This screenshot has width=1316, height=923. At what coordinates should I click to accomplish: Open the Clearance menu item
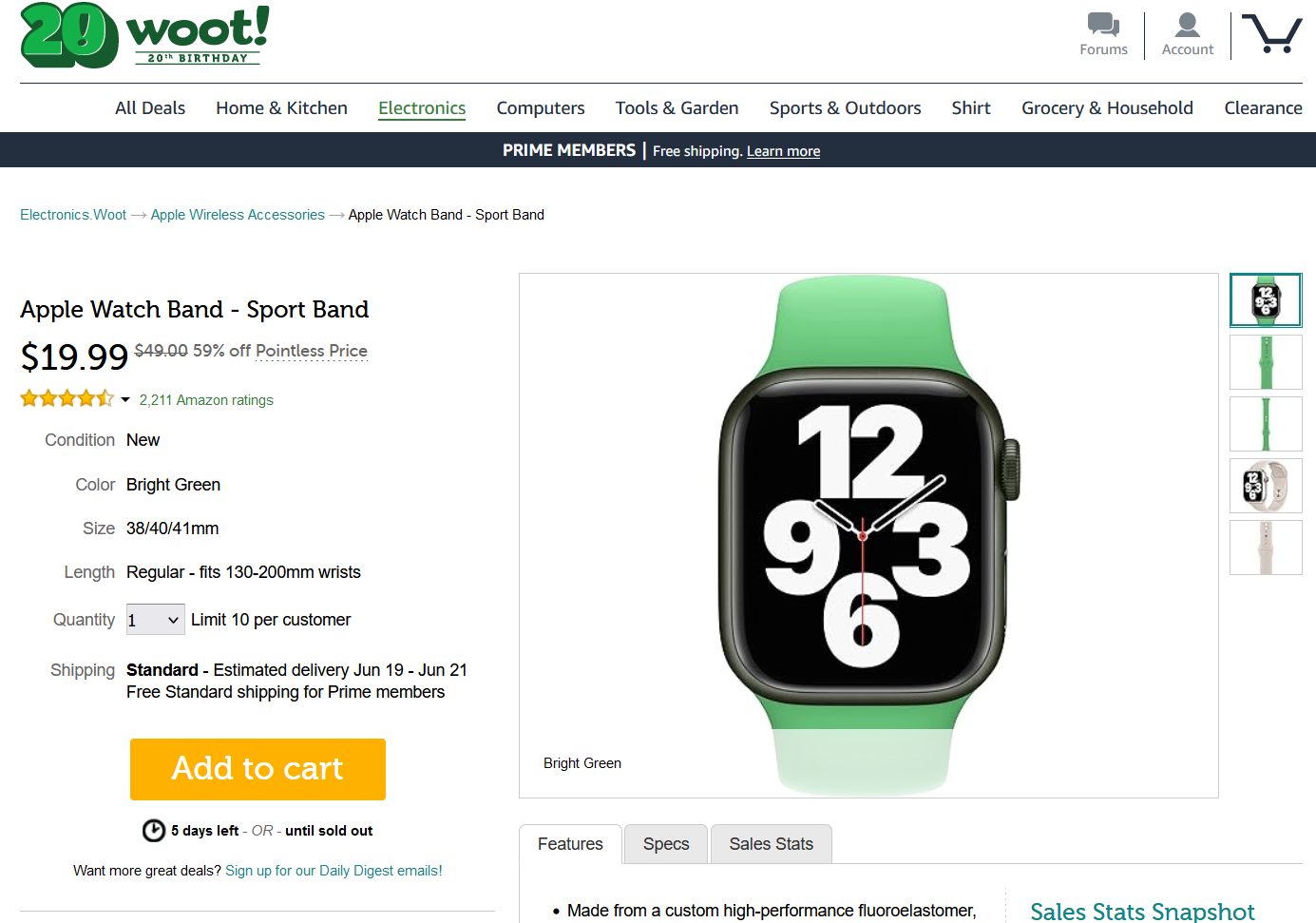pyautogui.click(x=1263, y=108)
